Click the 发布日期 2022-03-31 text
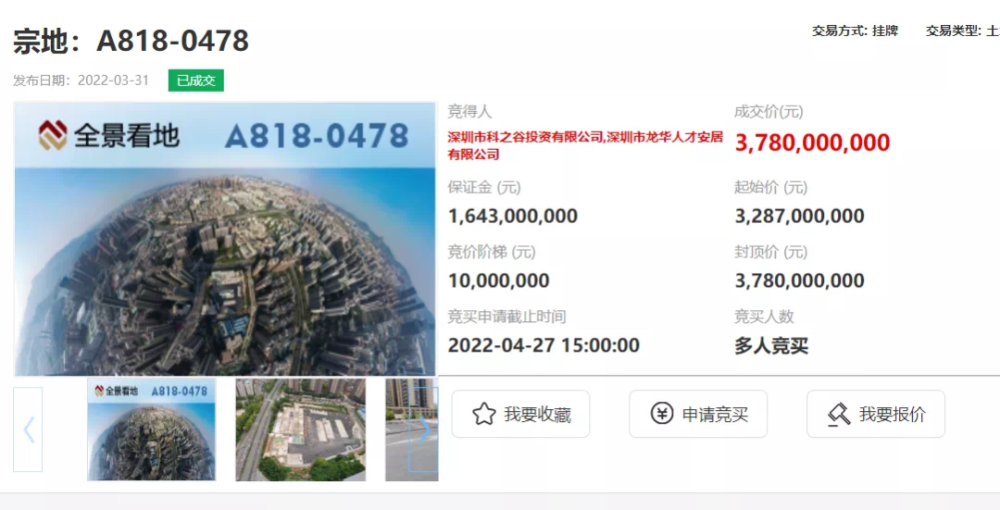The height and width of the screenshot is (510, 1000). [81, 80]
